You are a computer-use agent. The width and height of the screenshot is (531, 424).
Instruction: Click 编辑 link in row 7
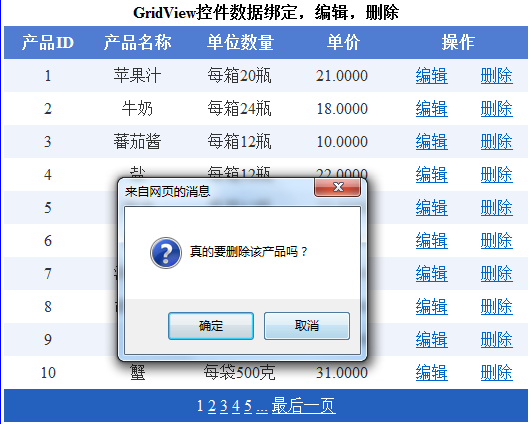coord(431,274)
